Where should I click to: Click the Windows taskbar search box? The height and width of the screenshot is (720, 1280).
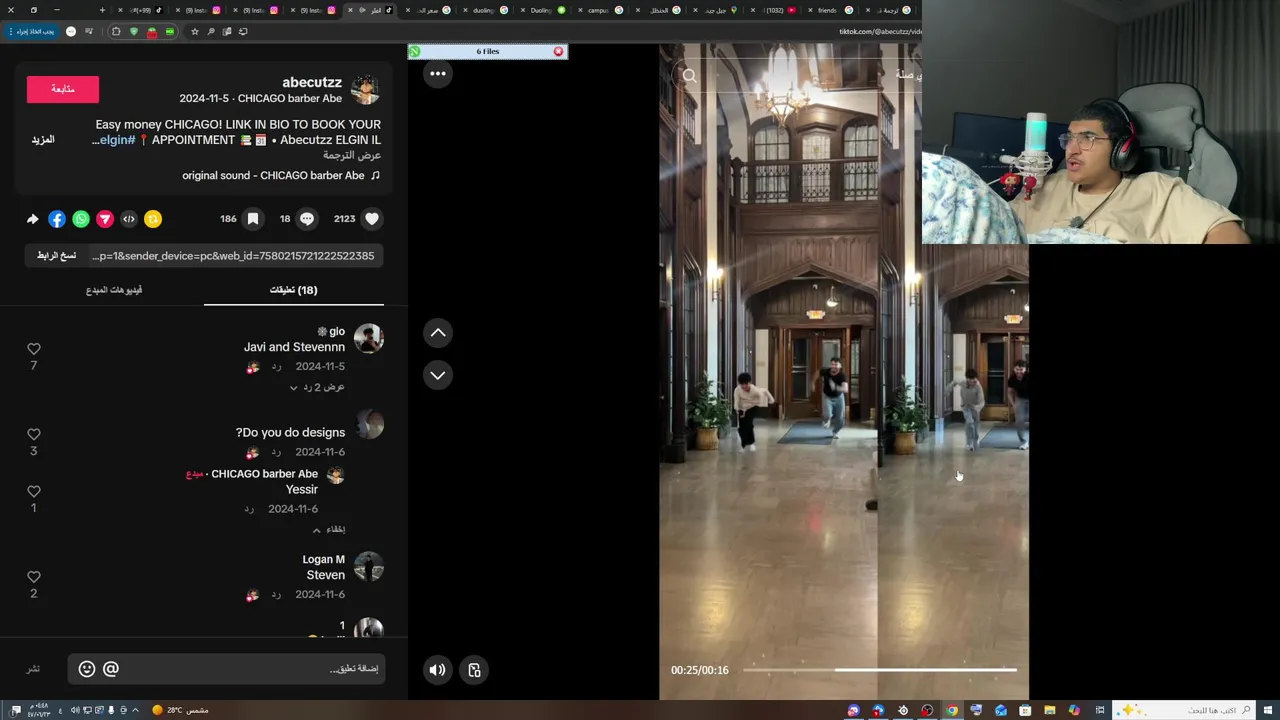(x=1184, y=710)
